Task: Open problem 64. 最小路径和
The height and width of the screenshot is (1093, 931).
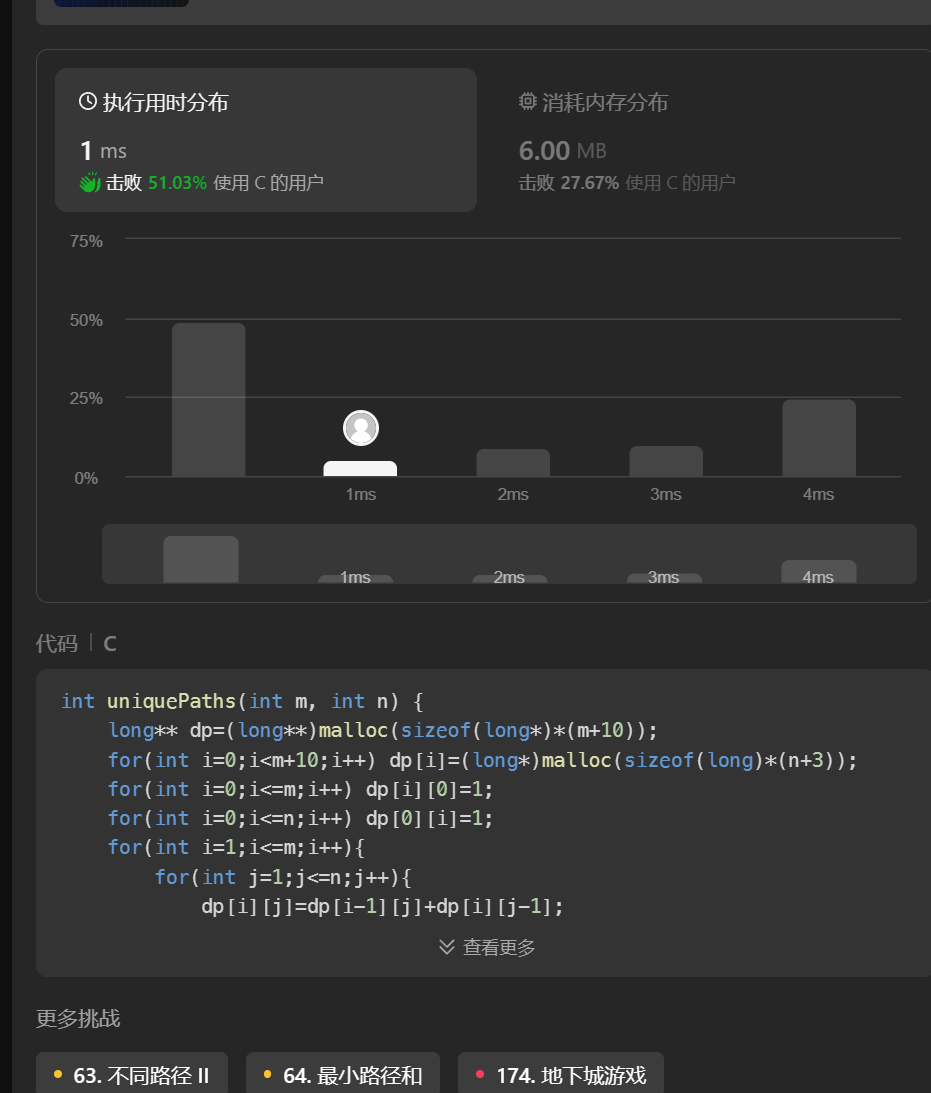Action: click(342, 1076)
